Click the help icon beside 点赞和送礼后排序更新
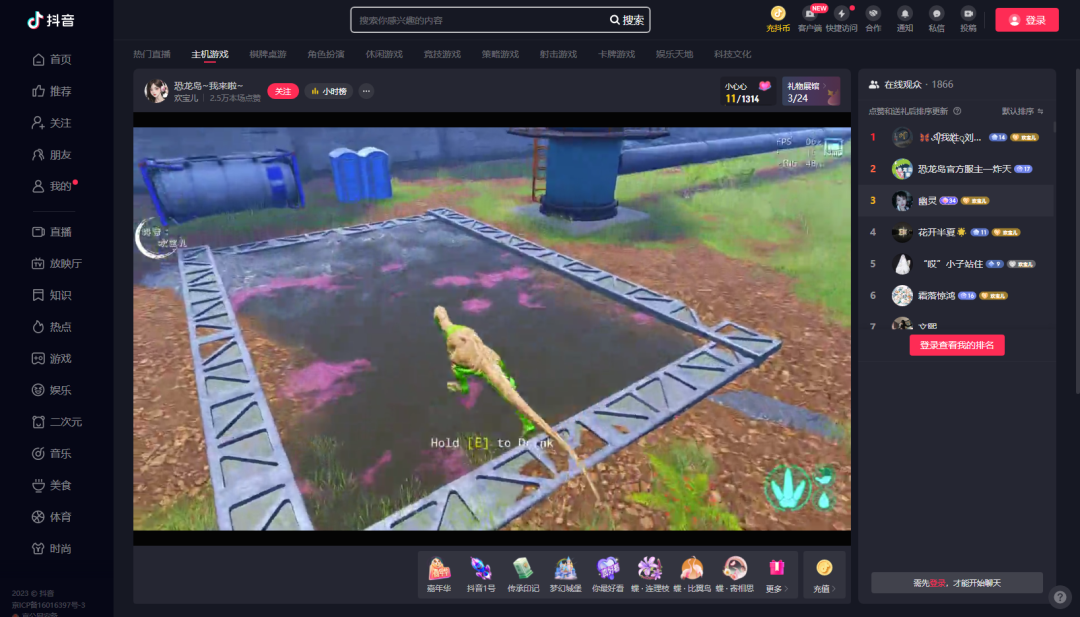 [957, 111]
